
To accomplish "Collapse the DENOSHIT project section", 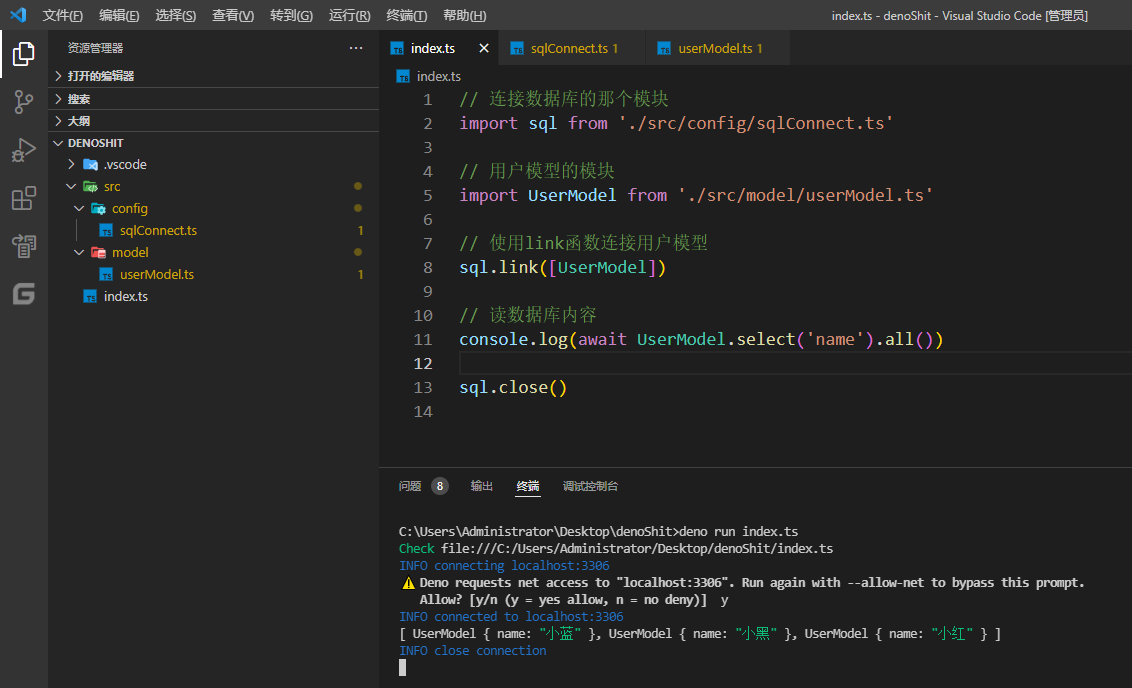I will click(58, 143).
